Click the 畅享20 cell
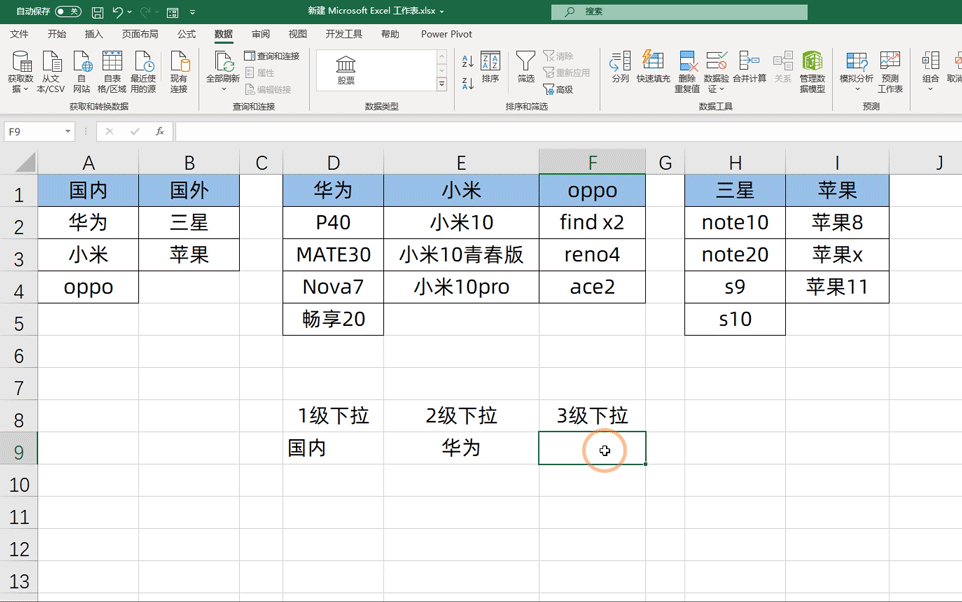The image size is (962, 602). [333, 319]
